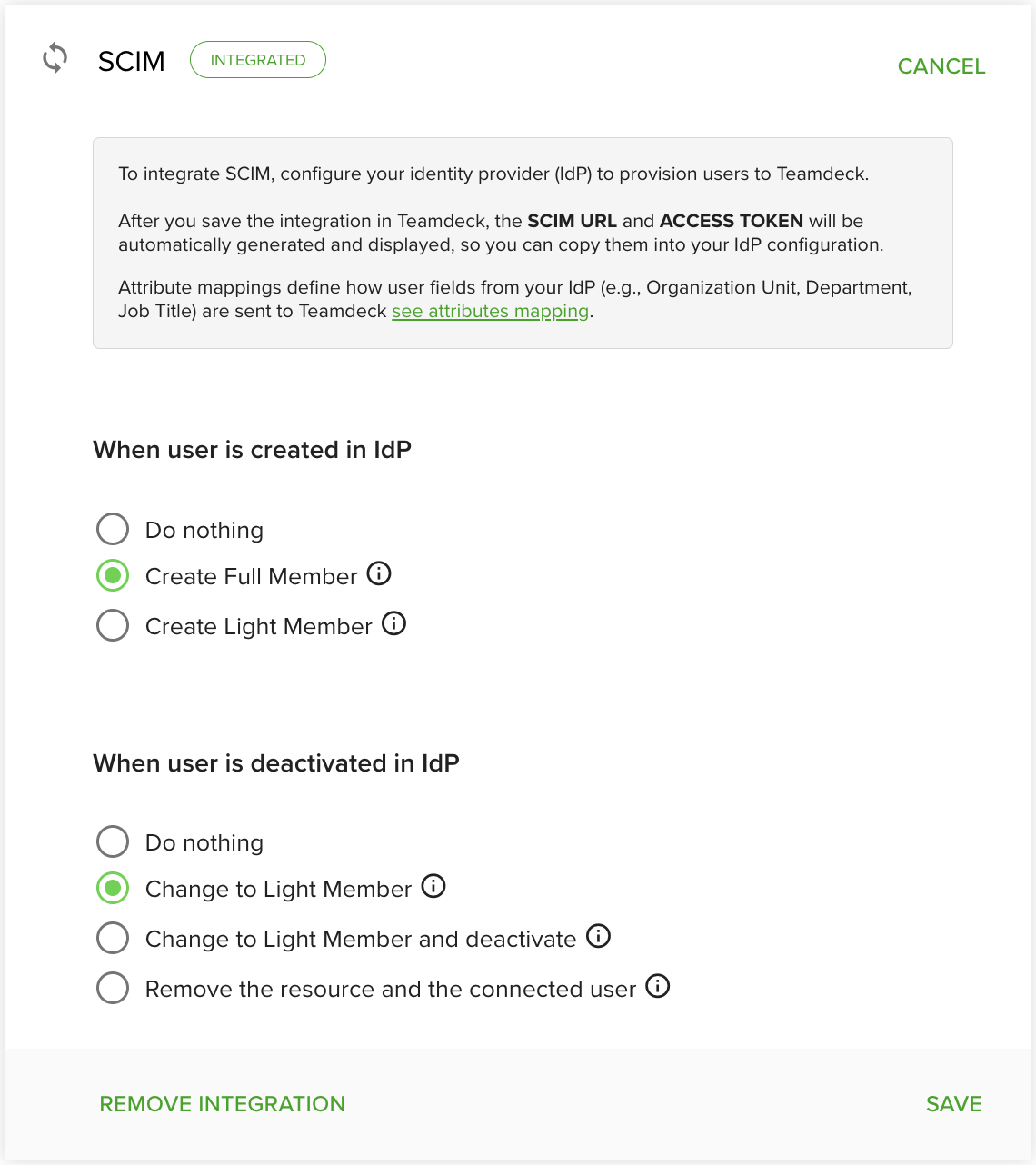The image size is (1036, 1165).
Task: Choose Change to Light Member and deactivate
Action: 113,938
